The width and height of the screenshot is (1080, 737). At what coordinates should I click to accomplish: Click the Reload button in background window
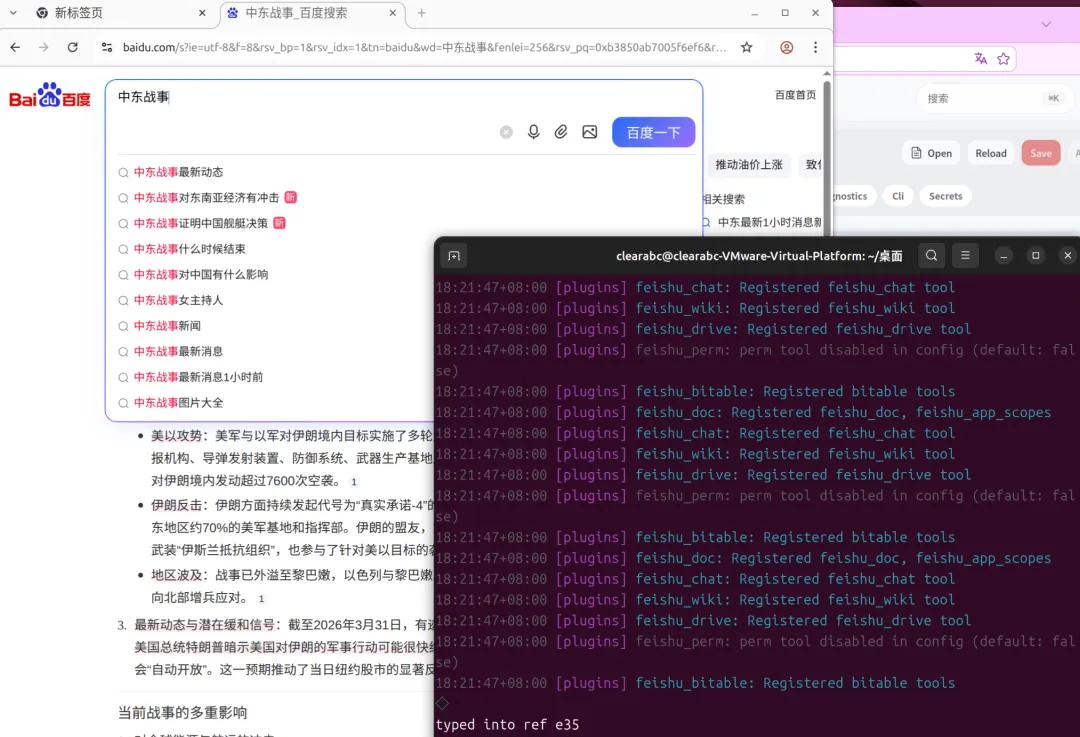click(990, 153)
